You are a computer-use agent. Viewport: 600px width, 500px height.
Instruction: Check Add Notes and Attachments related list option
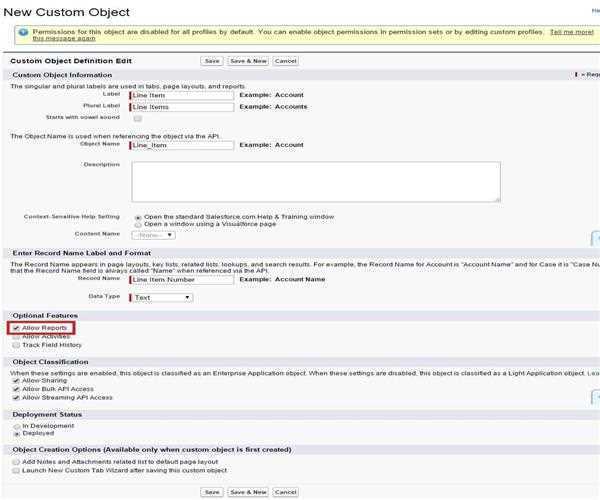(x=15, y=461)
